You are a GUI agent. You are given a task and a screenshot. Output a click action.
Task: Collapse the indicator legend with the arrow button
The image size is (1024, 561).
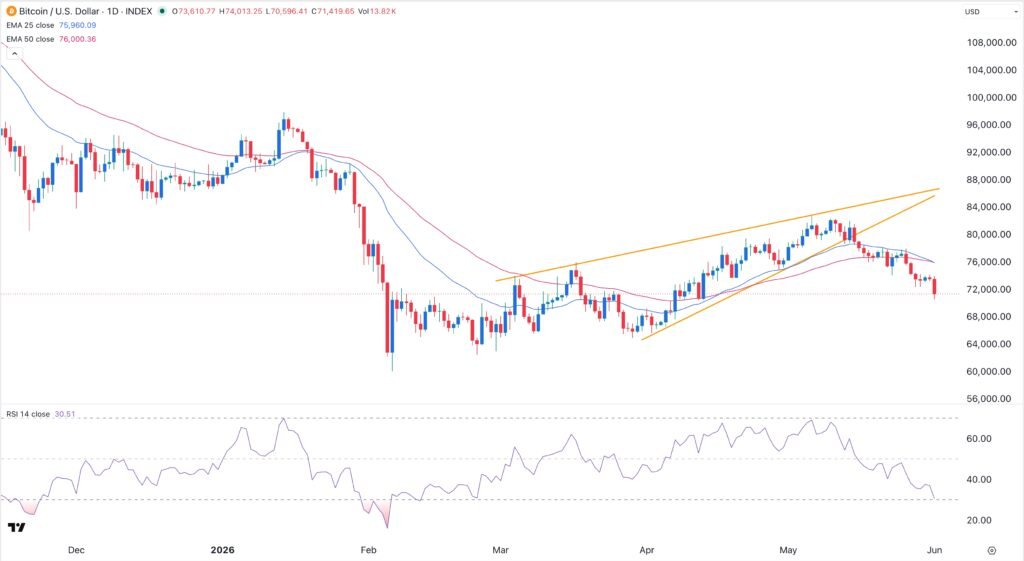pos(14,54)
